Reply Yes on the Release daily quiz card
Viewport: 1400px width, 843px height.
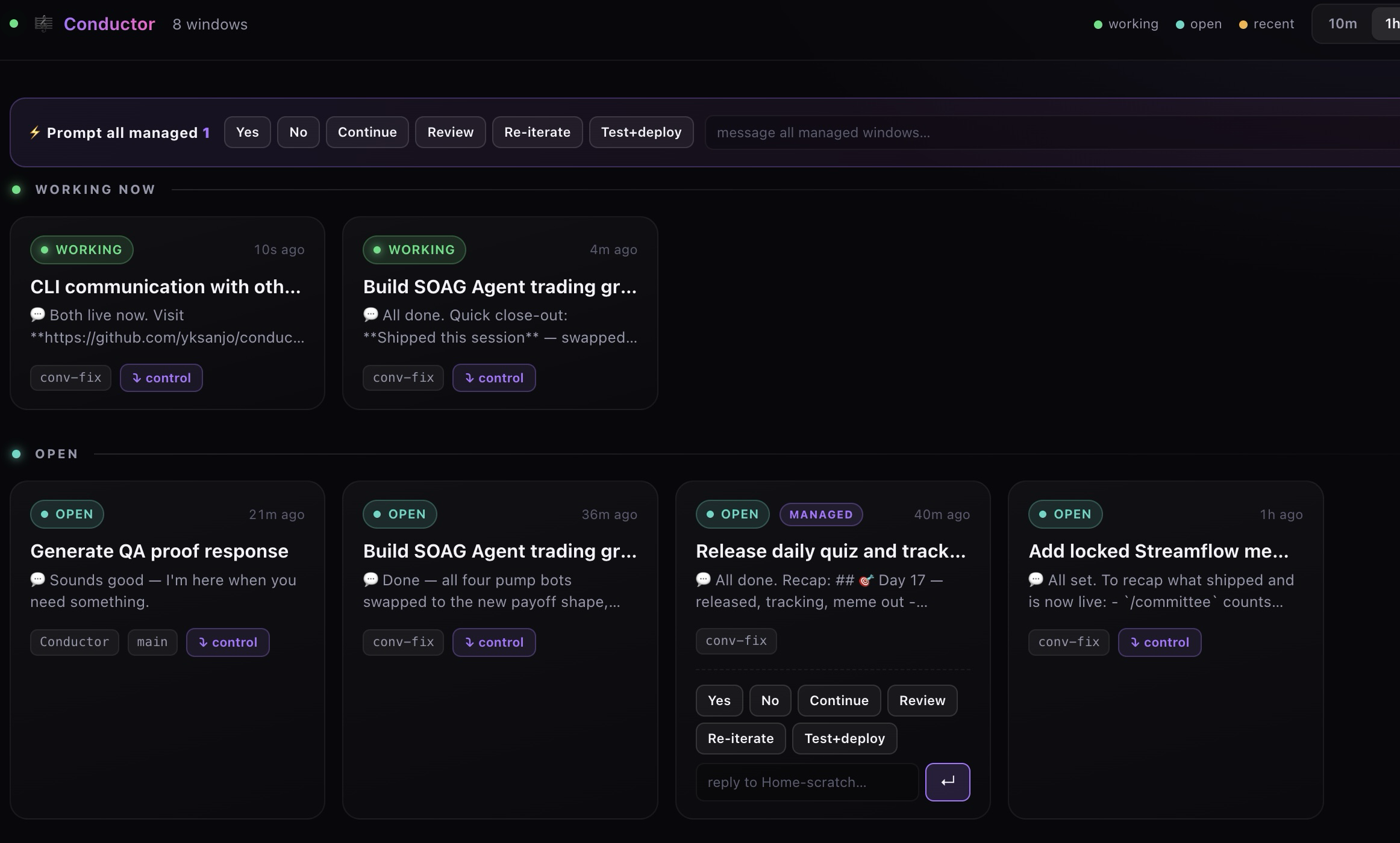tap(719, 701)
